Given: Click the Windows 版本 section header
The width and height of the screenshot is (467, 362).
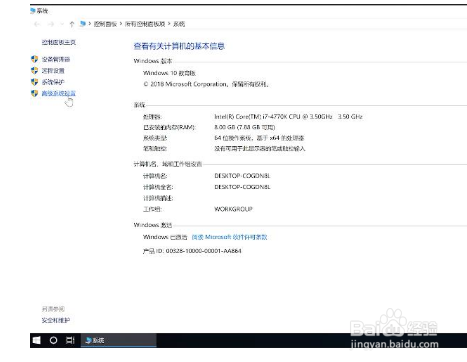Looking at the screenshot, I should (153, 61).
